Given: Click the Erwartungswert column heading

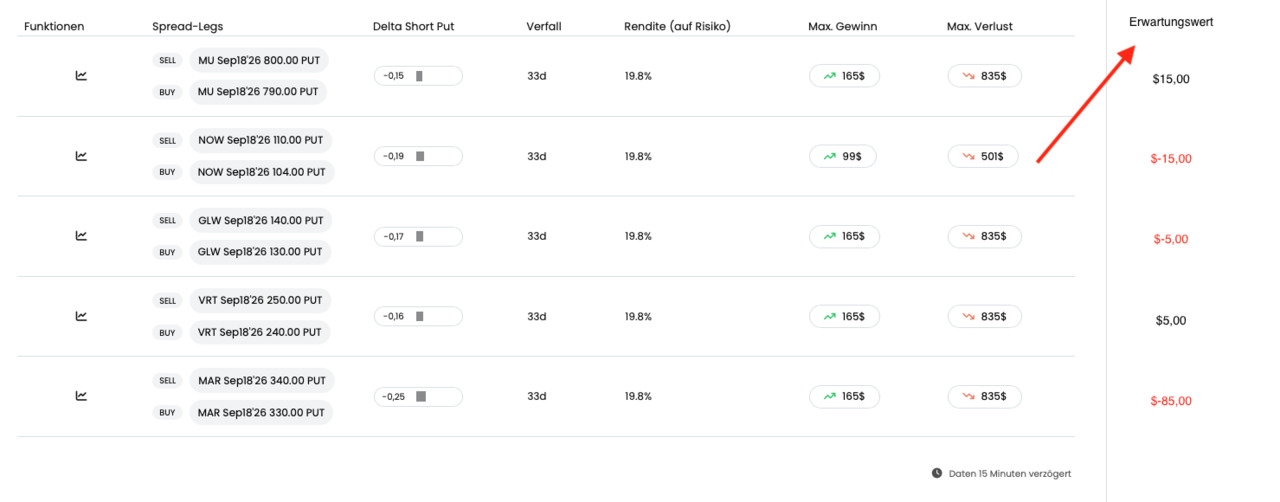Looking at the screenshot, I should pos(1171,22).
